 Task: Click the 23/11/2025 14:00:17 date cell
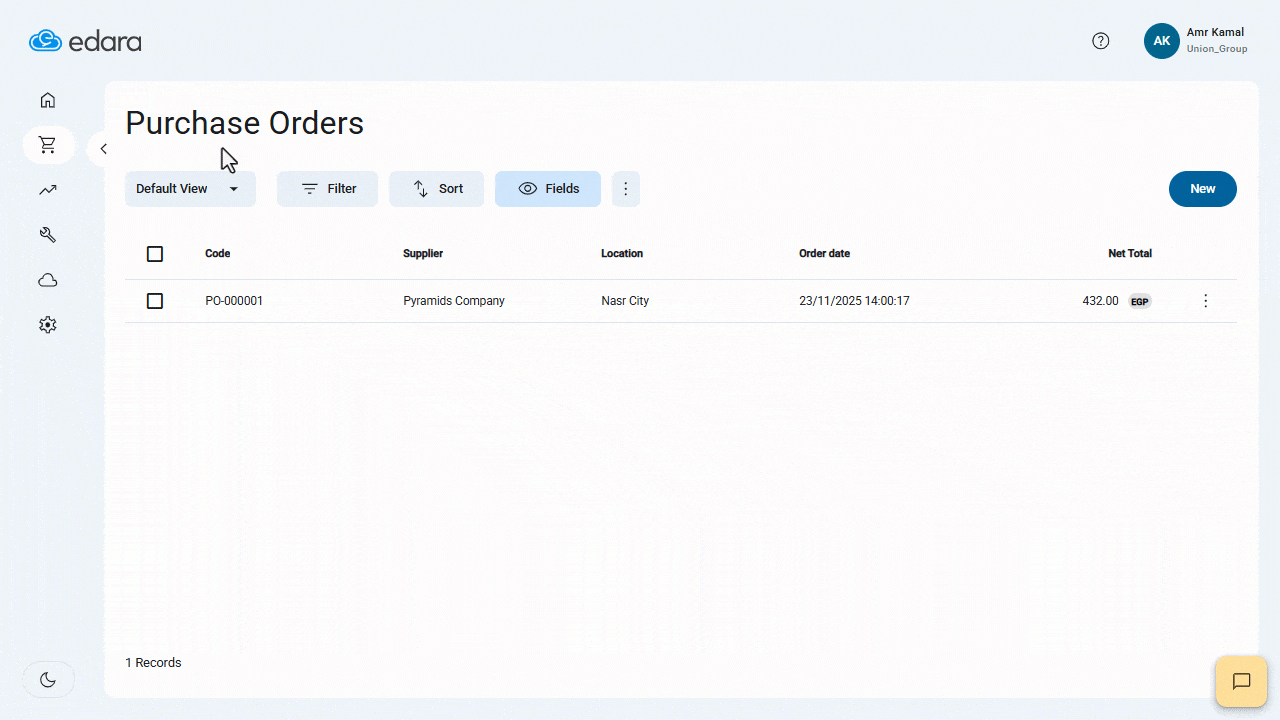tap(855, 301)
